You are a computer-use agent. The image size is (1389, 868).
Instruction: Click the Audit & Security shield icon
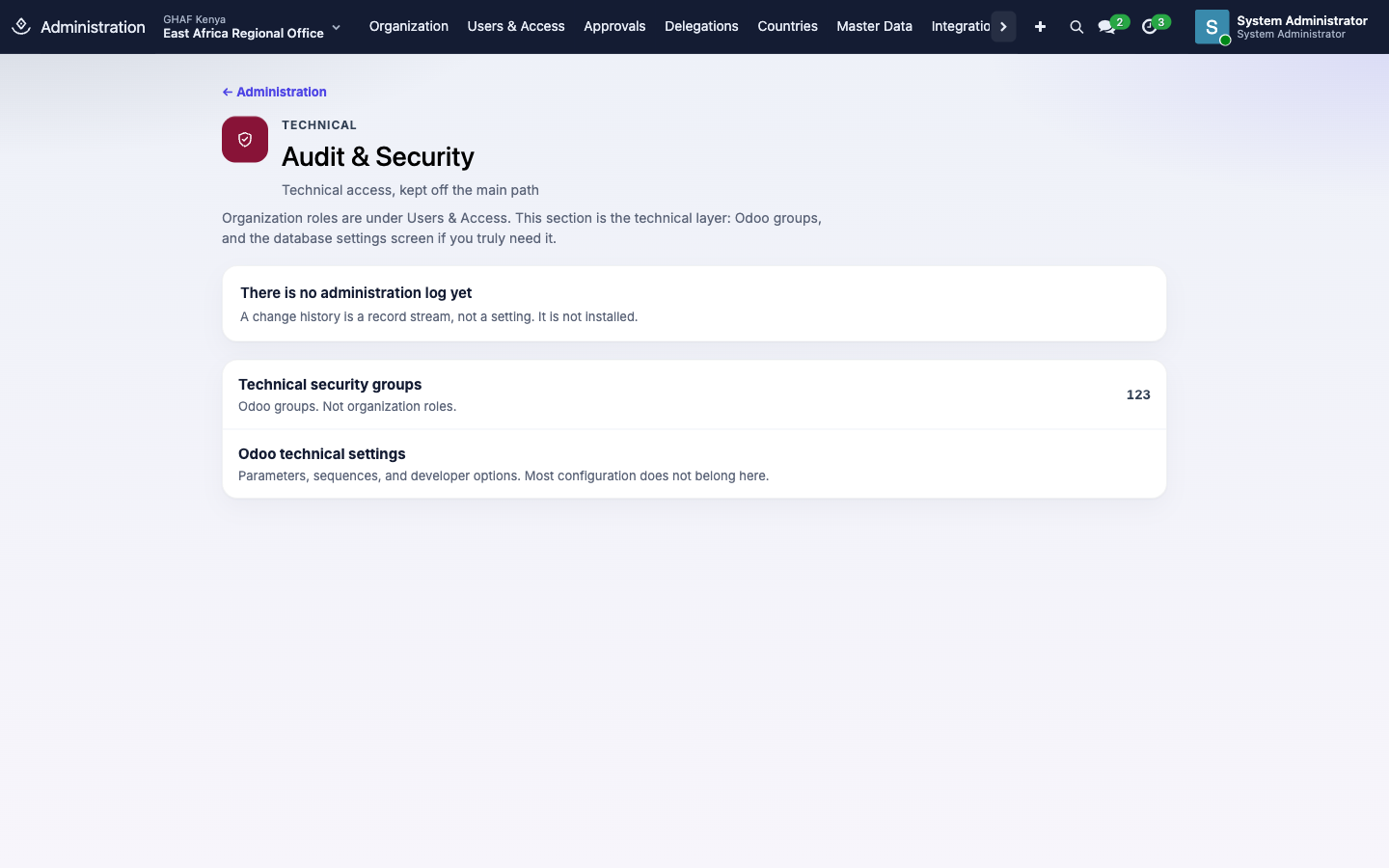(245, 140)
